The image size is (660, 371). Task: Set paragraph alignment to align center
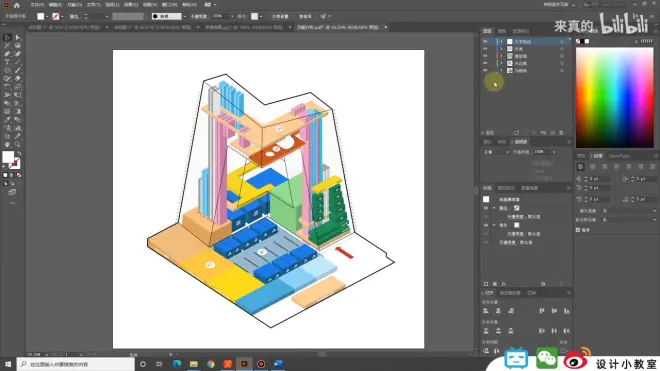tap(593, 167)
